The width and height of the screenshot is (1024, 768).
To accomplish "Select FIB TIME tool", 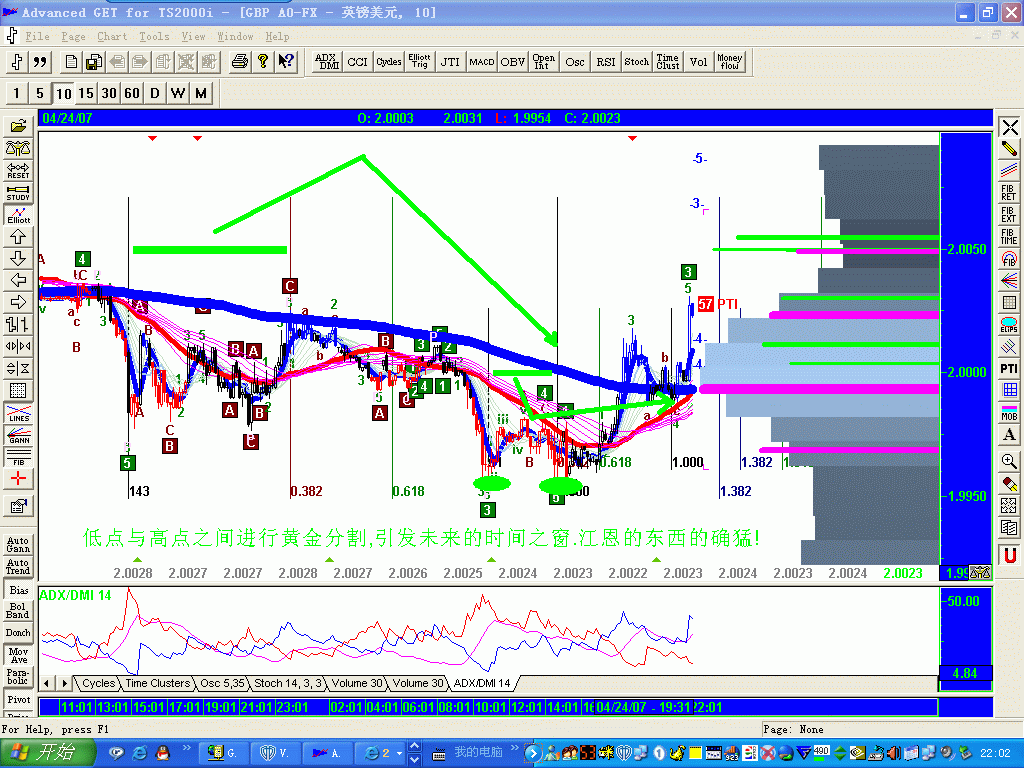I will click(x=1009, y=237).
